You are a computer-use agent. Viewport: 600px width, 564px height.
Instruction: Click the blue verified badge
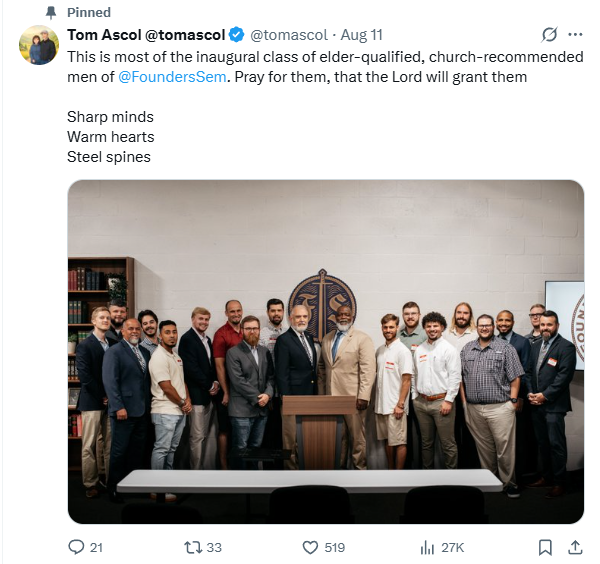[238, 35]
